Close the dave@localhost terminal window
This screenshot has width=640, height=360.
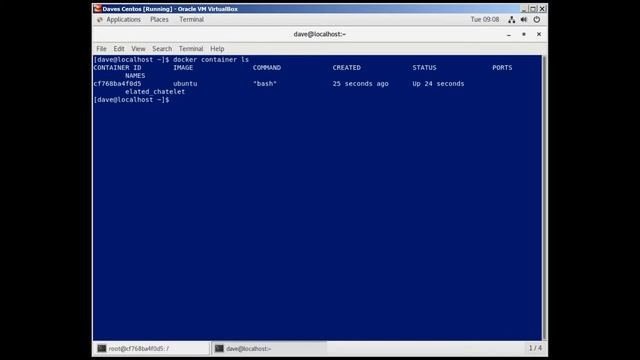point(539,34)
